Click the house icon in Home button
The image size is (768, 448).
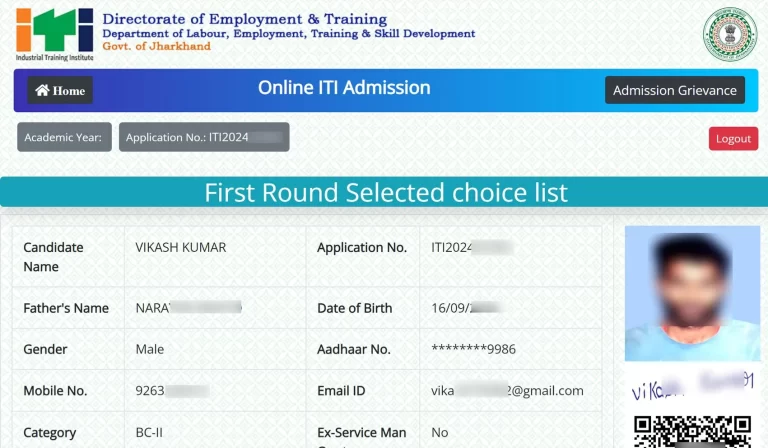pyautogui.click(x=42, y=91)
